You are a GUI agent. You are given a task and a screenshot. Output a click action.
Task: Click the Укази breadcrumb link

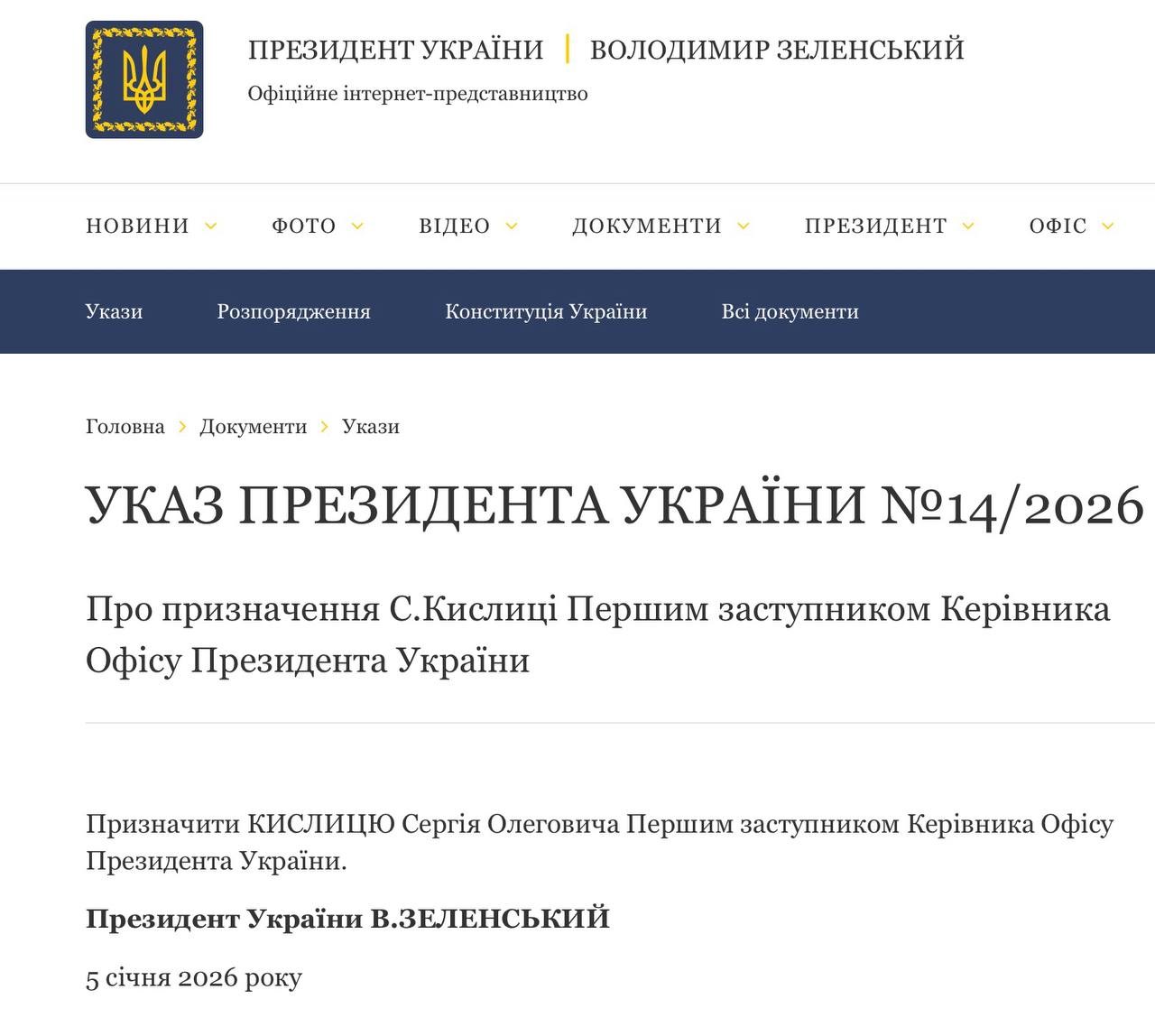pyautogui.click(x=370, y=426)
